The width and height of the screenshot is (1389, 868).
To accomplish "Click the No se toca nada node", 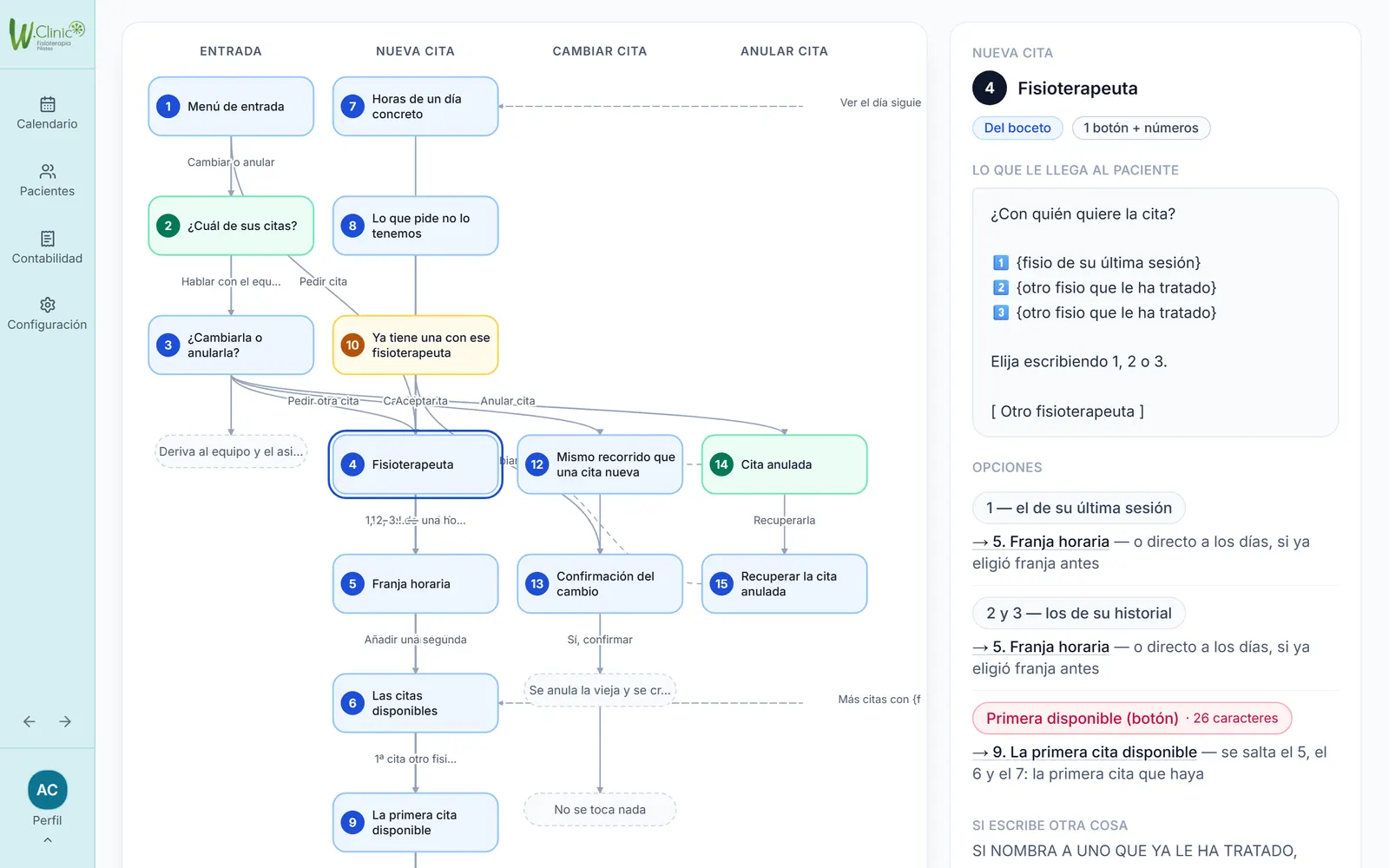I will (x=600, y=810).
